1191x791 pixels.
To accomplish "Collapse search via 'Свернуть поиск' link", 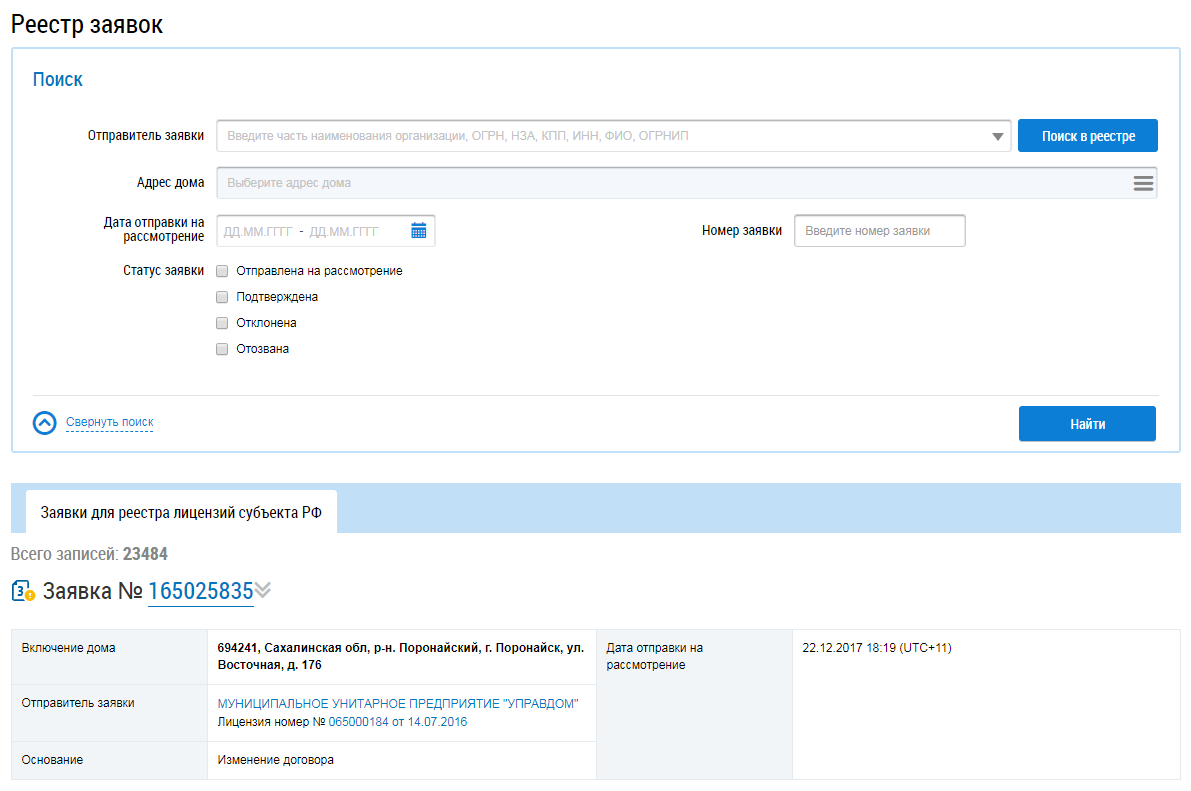I will [110, 423].
